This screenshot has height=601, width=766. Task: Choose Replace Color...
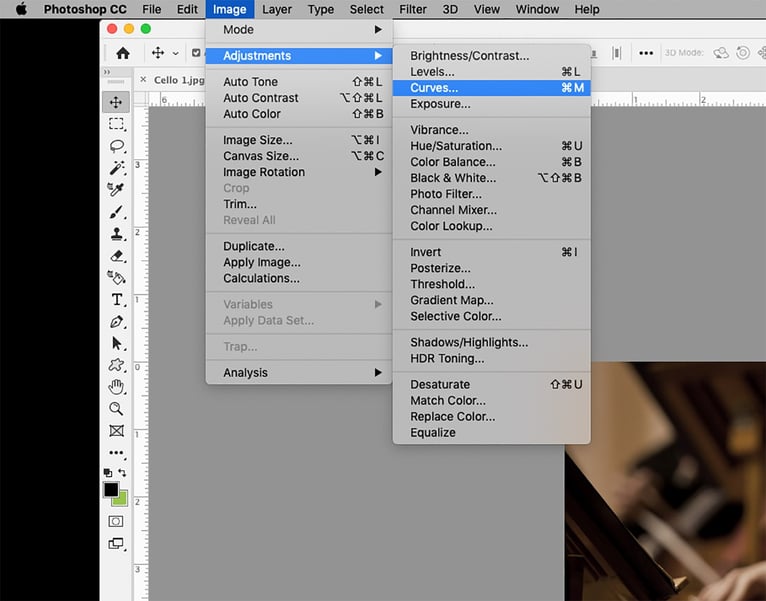pos(491,417)
